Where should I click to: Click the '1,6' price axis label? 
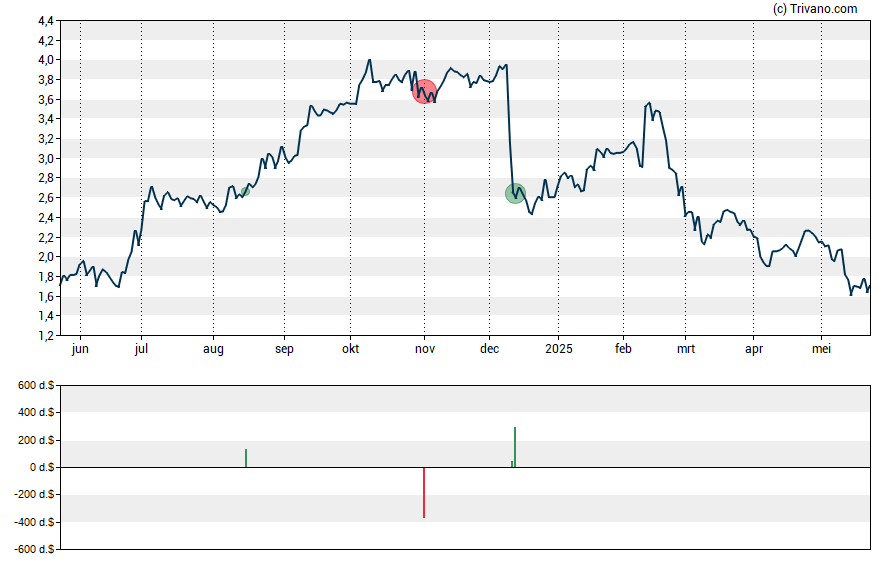pyautogui.click(x=46, y=297)
